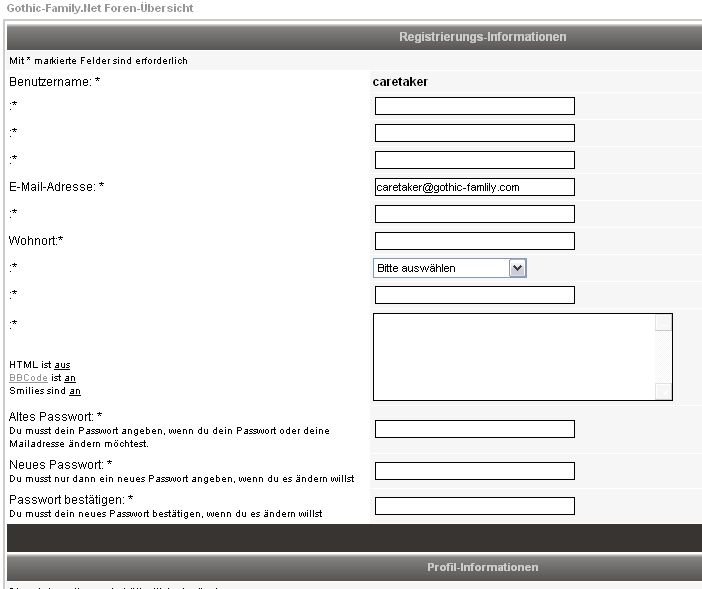
Task: Click the Wohnort text field
Action: (474, 241)
